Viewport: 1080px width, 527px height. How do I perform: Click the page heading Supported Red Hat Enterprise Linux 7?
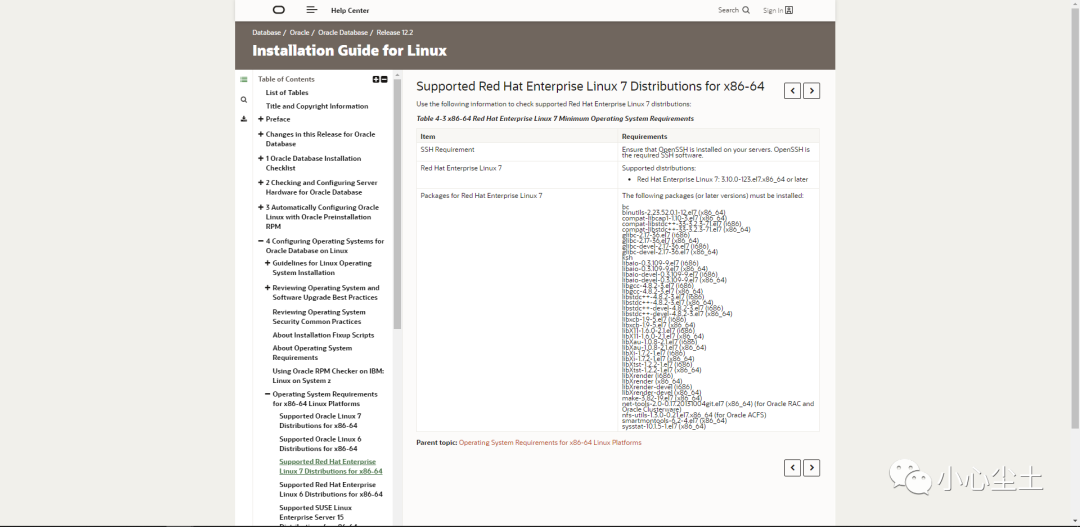coord(590,87)
